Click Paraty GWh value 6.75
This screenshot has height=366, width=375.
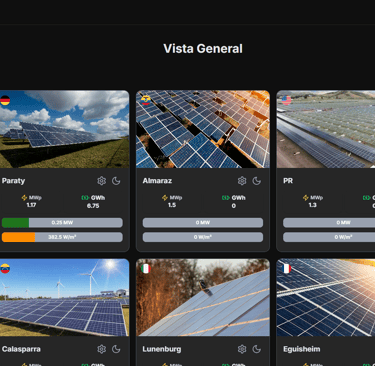coord(93,206)
